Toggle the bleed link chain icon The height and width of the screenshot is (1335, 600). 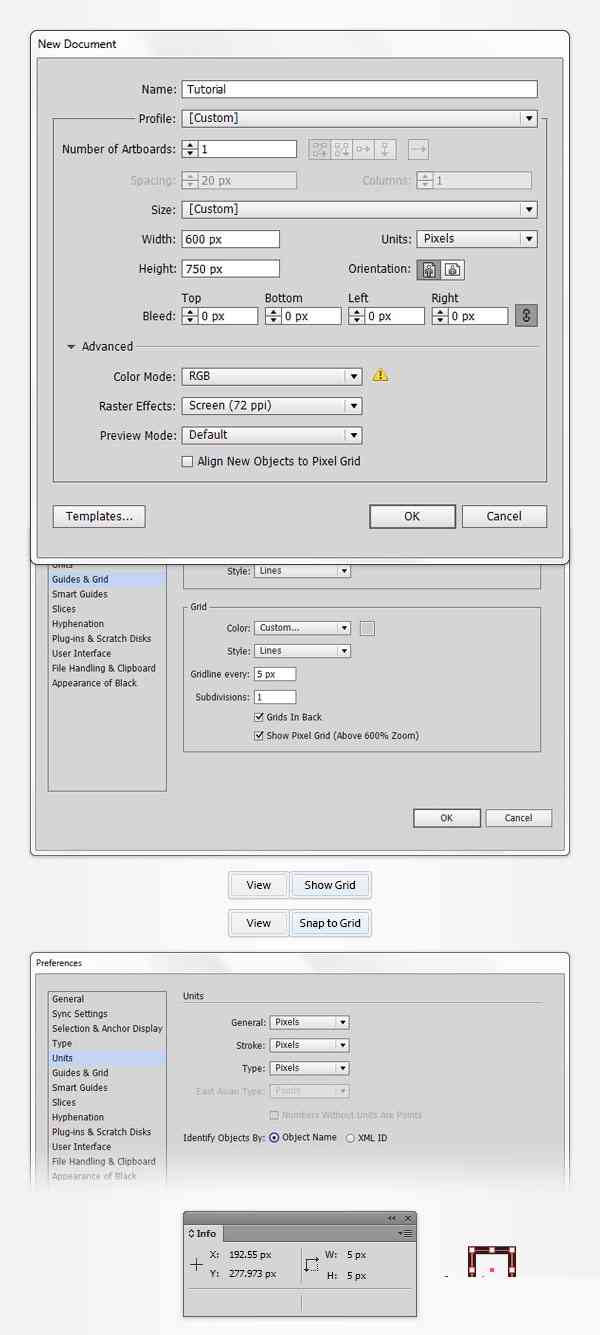(527, 315)
